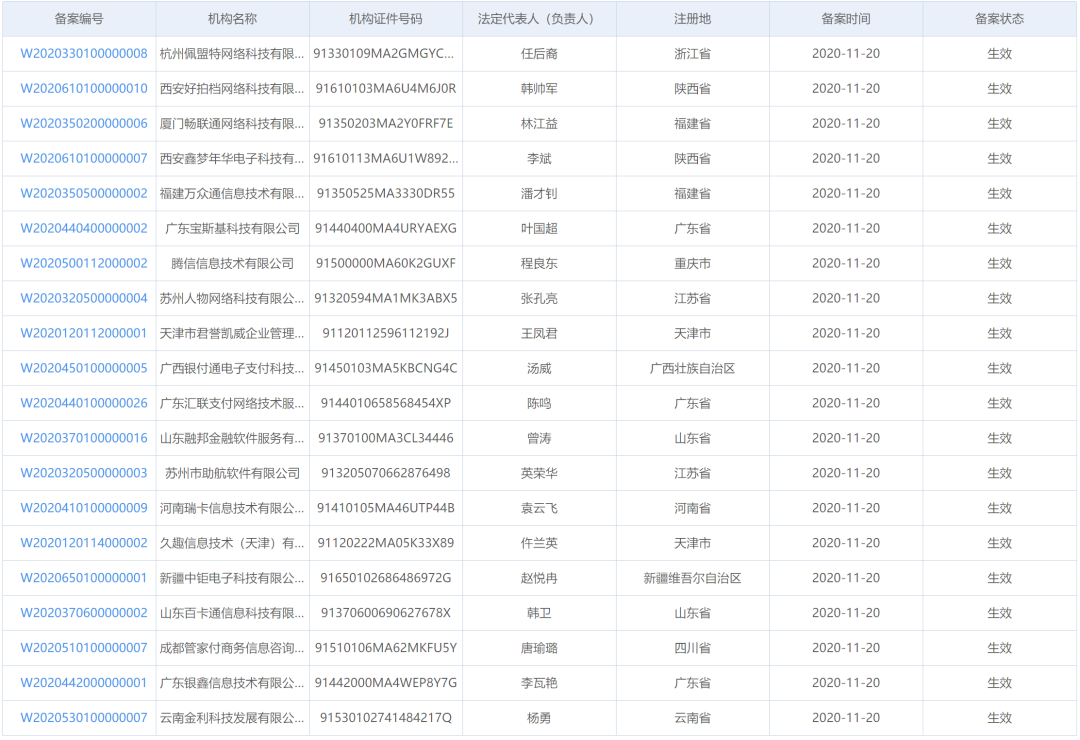Image resolution: width=1080 pixels, height=740 pixels.
Task: Select certificate number 91610103MA6U4M6J0R
Action: [x=386, y=89]
